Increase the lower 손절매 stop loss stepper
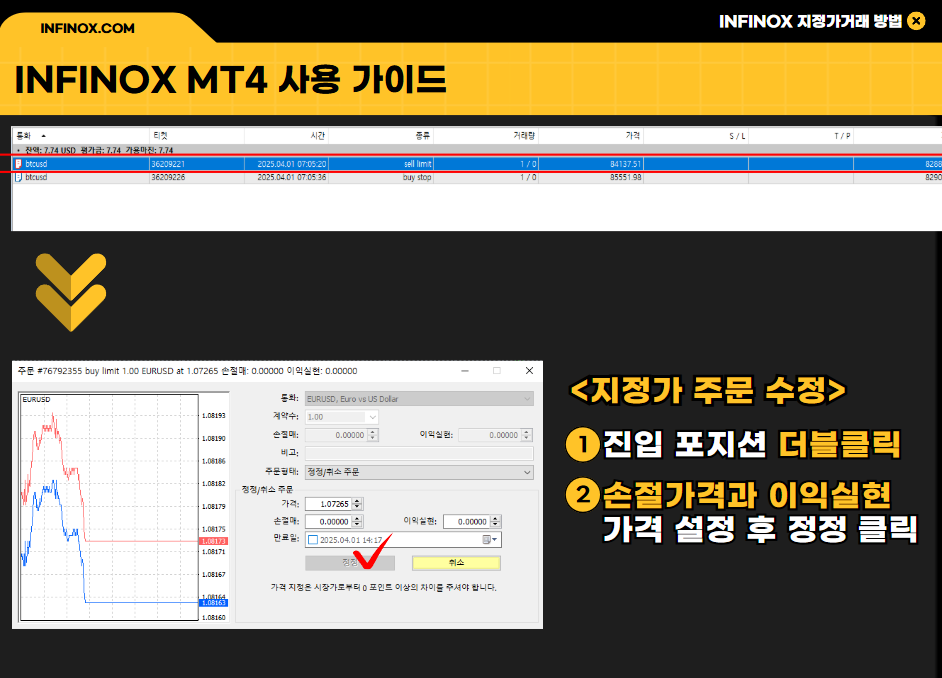 tap(357, 519)
